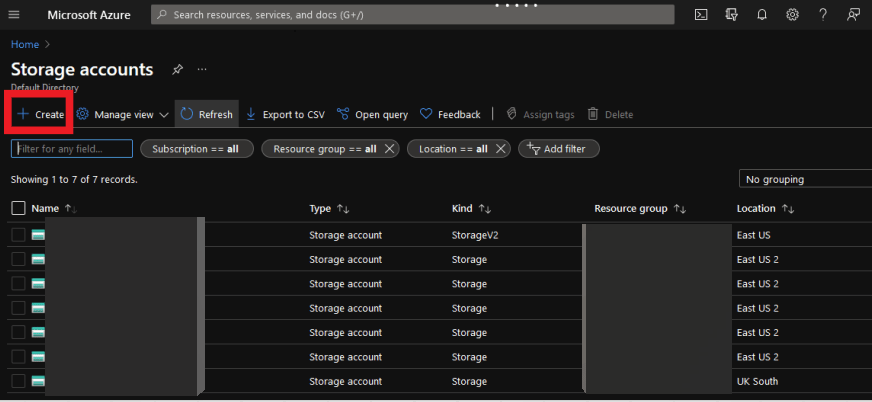Sort by the Kind column

pos(472,209)
